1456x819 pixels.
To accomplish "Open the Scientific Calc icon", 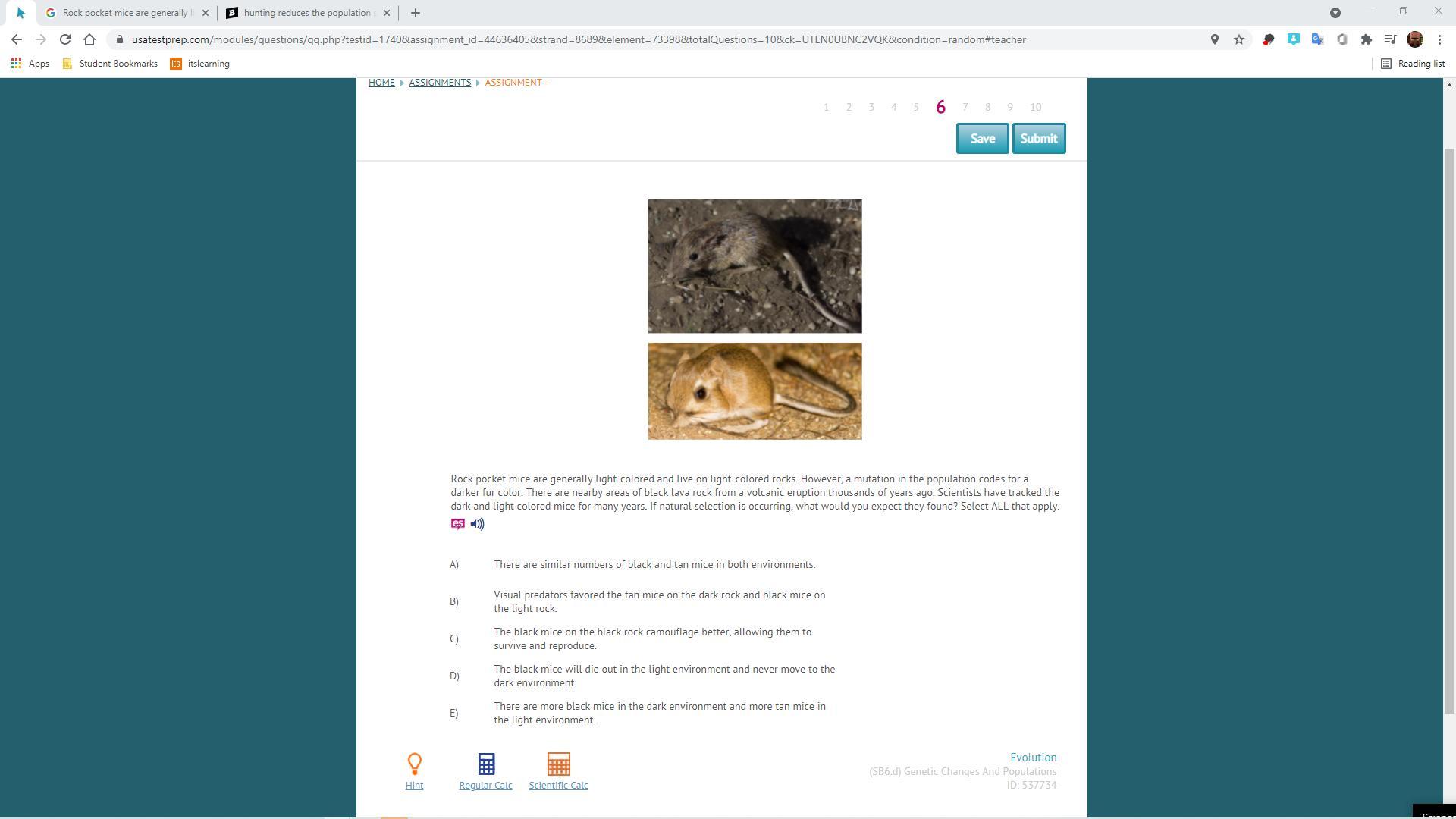I will point(558,764).
